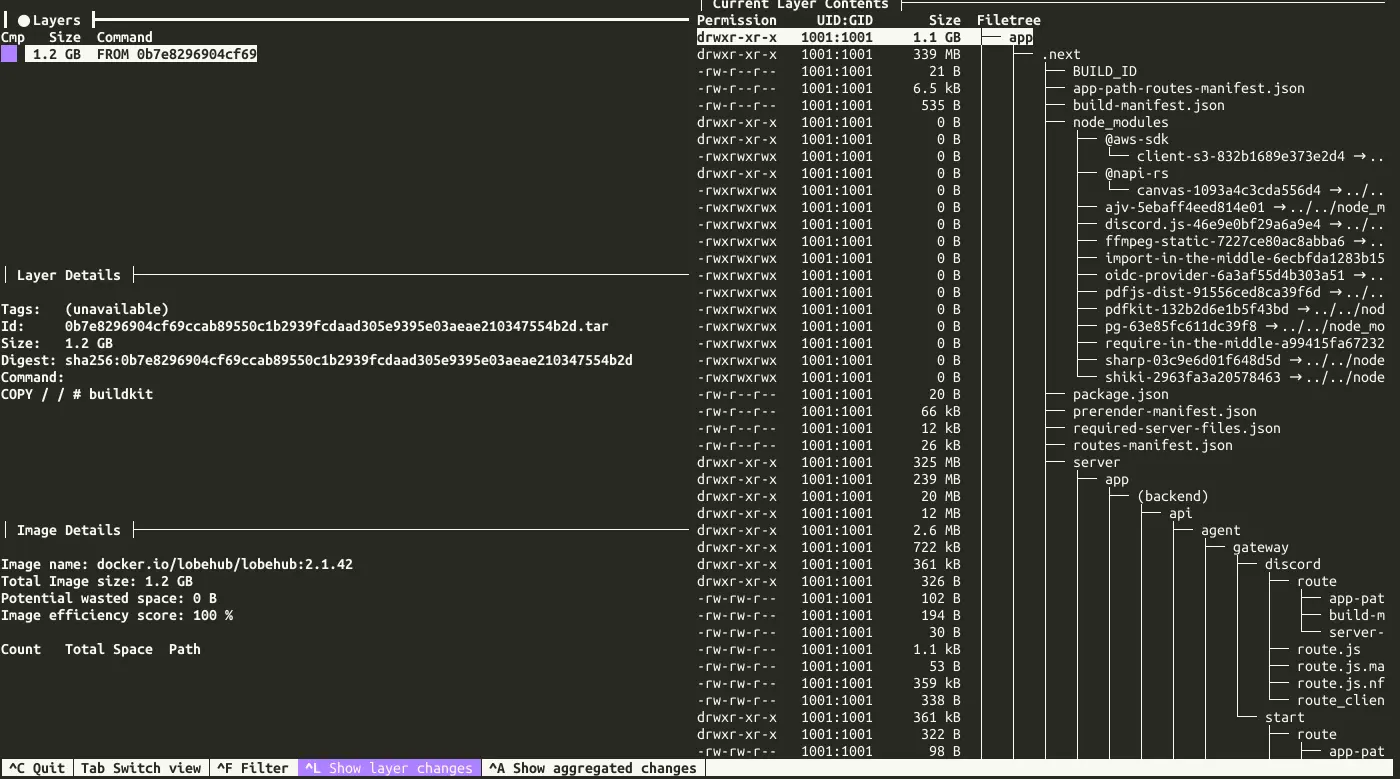Focus the Layer Details panel header

pos(68,275)
